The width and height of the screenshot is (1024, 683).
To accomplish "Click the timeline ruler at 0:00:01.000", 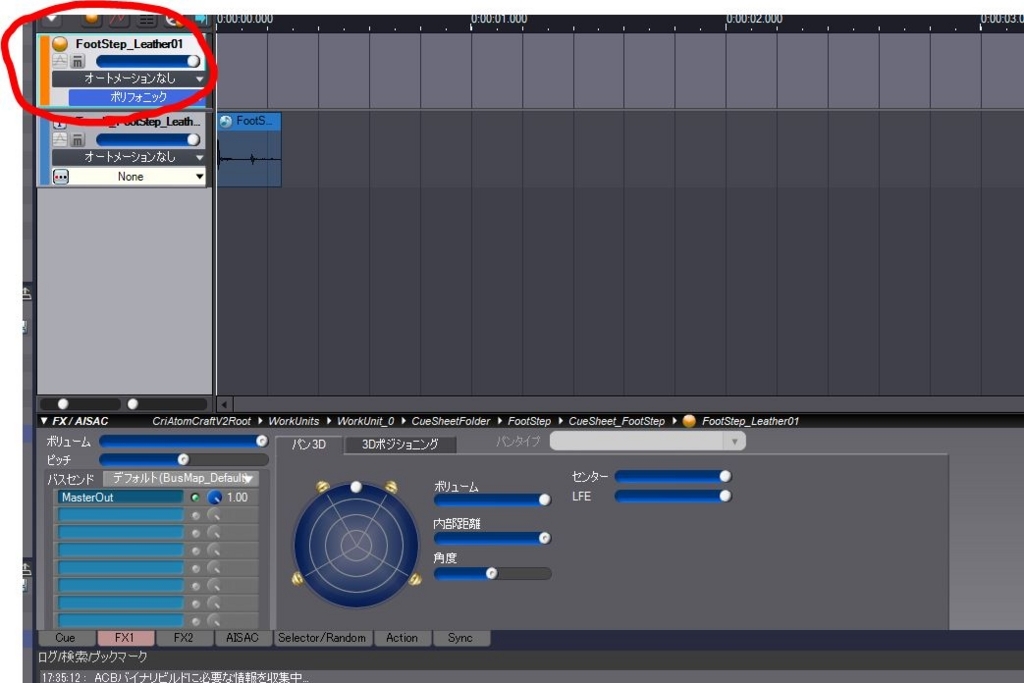I will [x=498, y=20].
